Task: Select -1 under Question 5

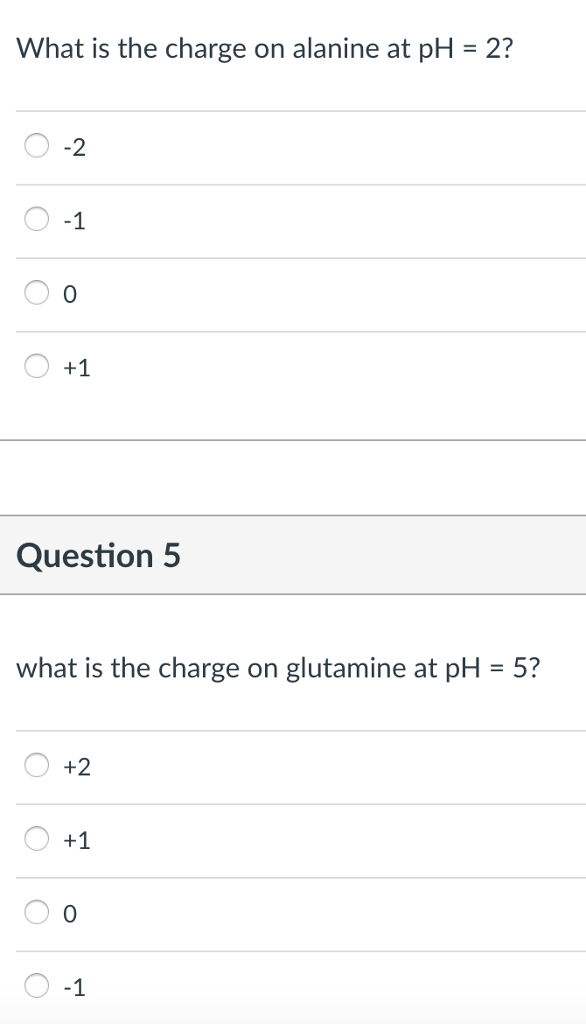Action: coord(36,985)
